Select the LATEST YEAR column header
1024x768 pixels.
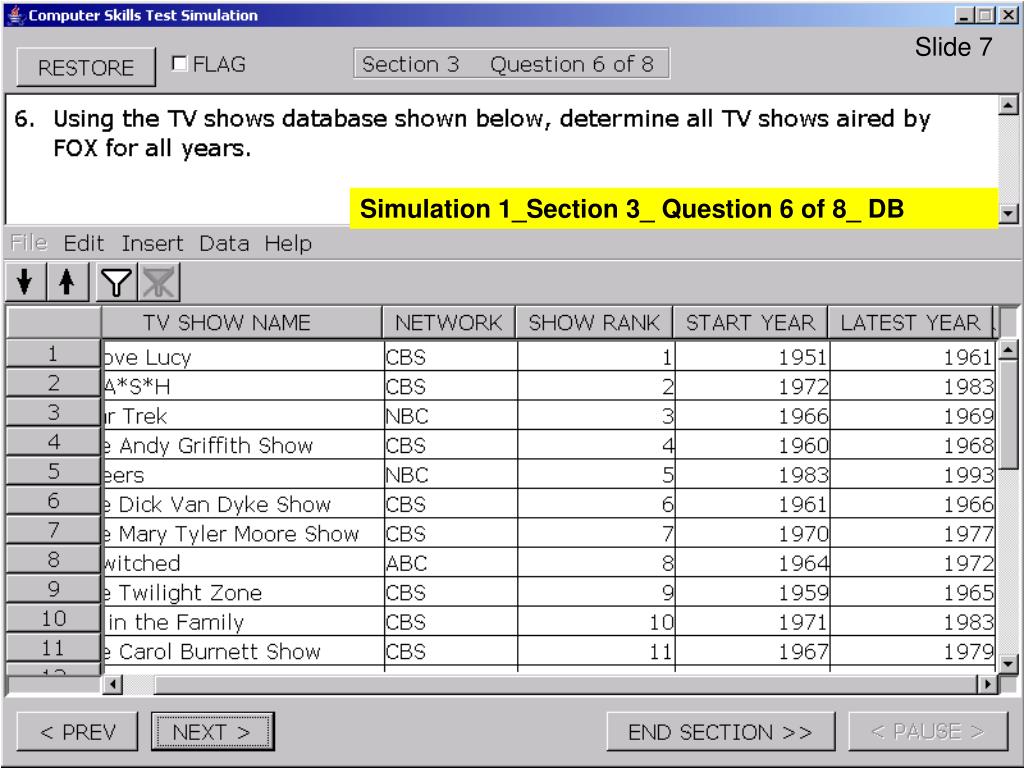tap(911, 323)
